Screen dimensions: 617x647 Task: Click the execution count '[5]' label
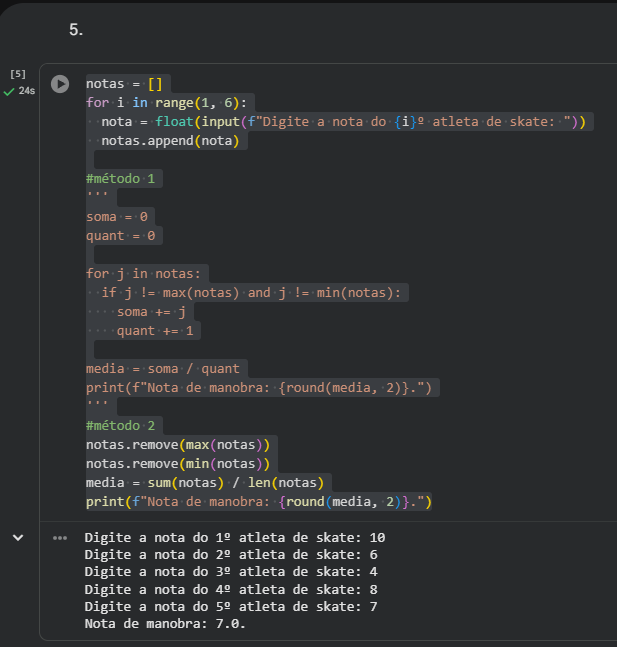18,74
